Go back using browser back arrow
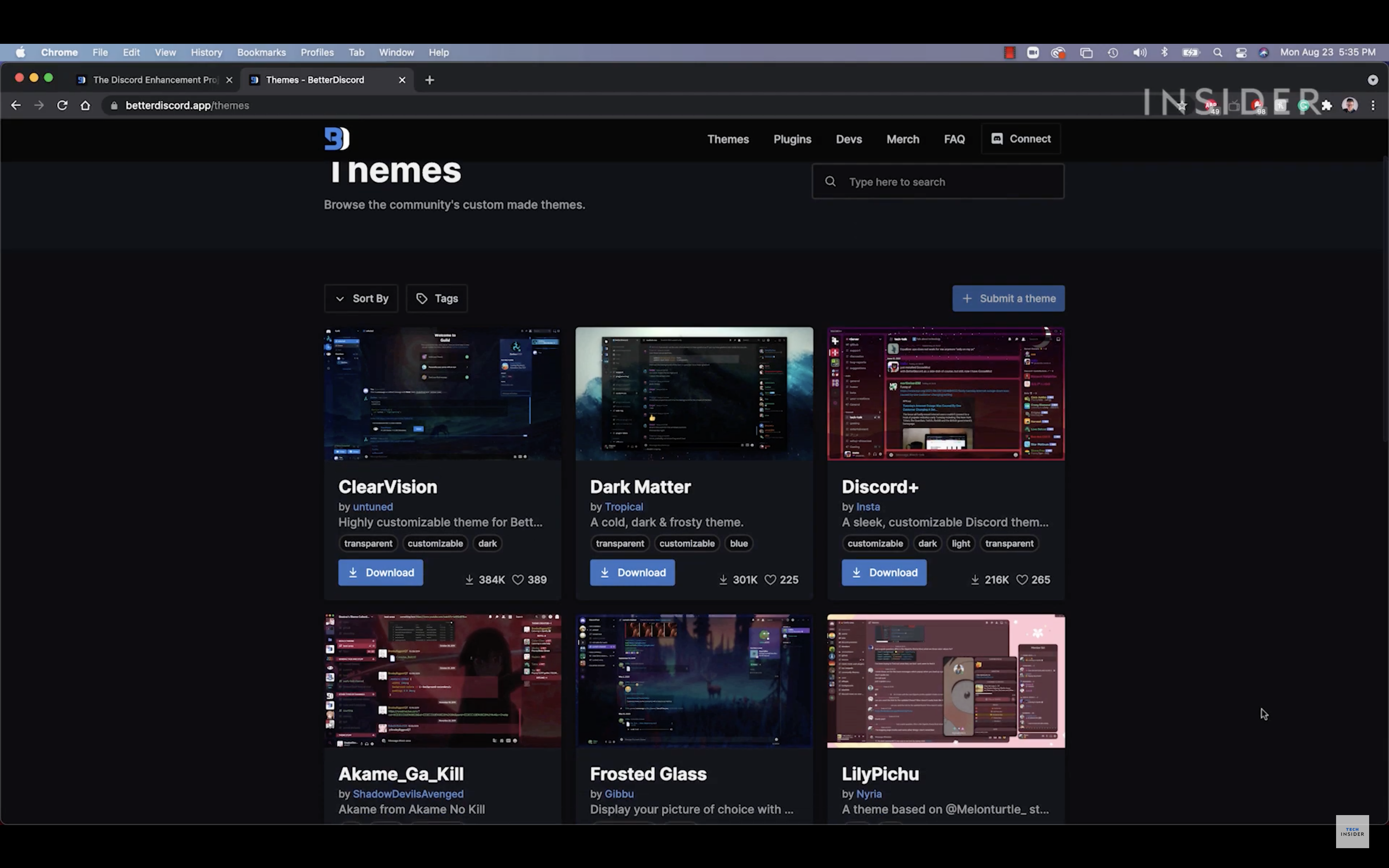Viewport: 1389px width, 868px height. click(x=16, y=105)
